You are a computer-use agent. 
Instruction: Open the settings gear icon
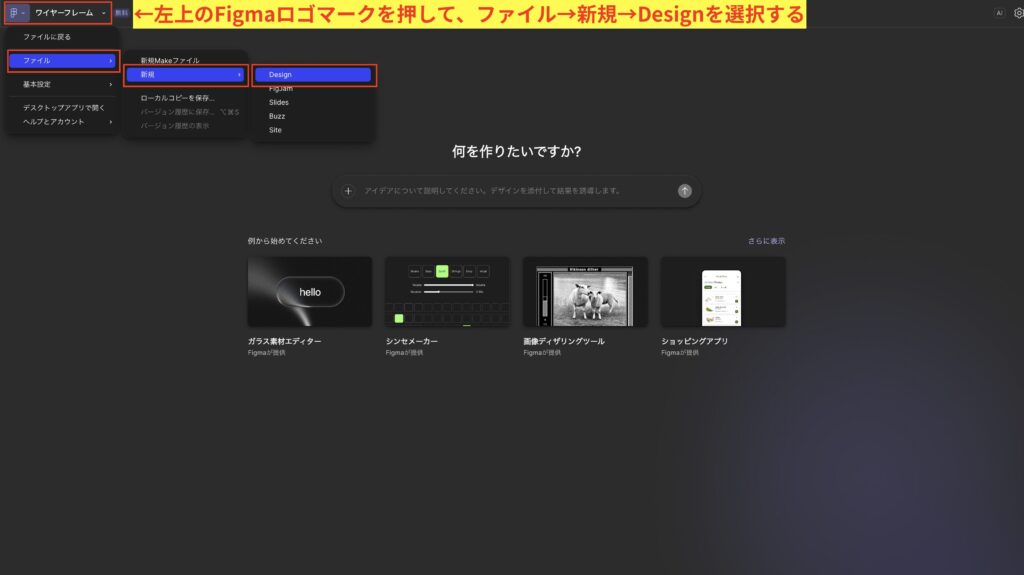[x=1018, y=13]
